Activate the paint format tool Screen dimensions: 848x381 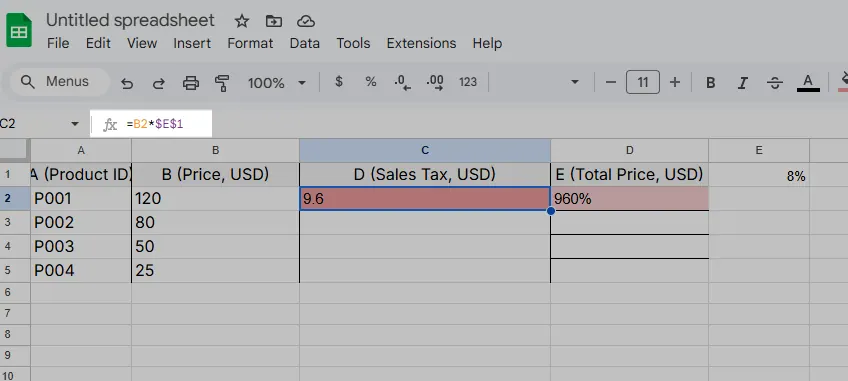pyautogui.click(x=222, y=83)
